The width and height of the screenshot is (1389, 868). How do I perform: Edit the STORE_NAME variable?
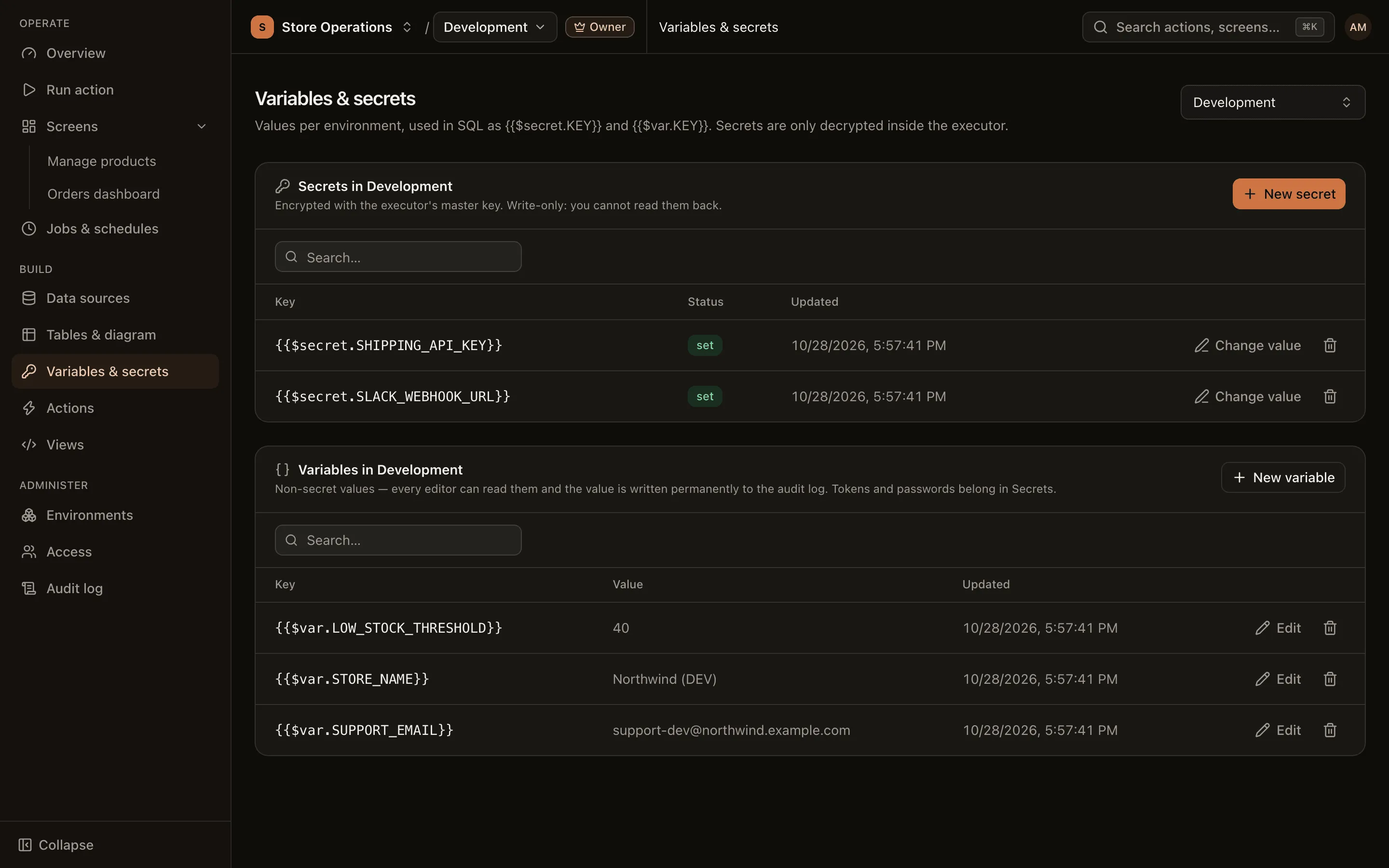(x=1278, y=678)
